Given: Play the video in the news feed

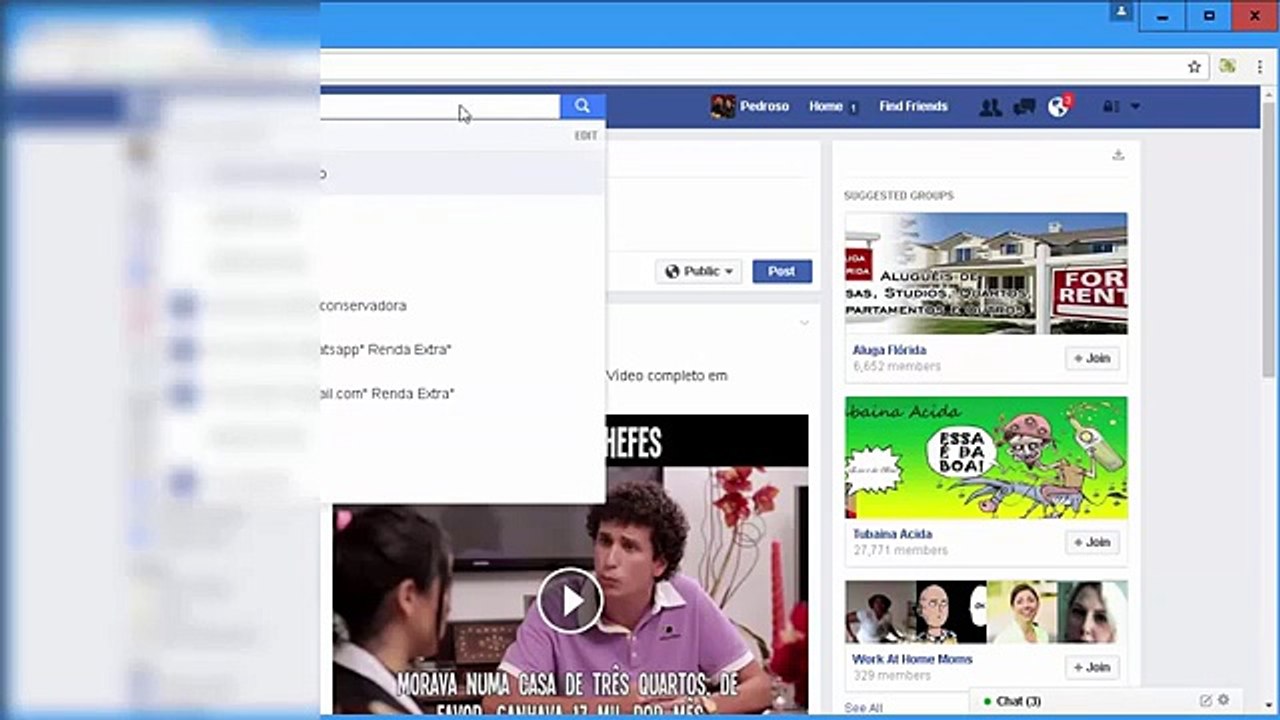Looking at the screenshot, I should pos(570,600).
